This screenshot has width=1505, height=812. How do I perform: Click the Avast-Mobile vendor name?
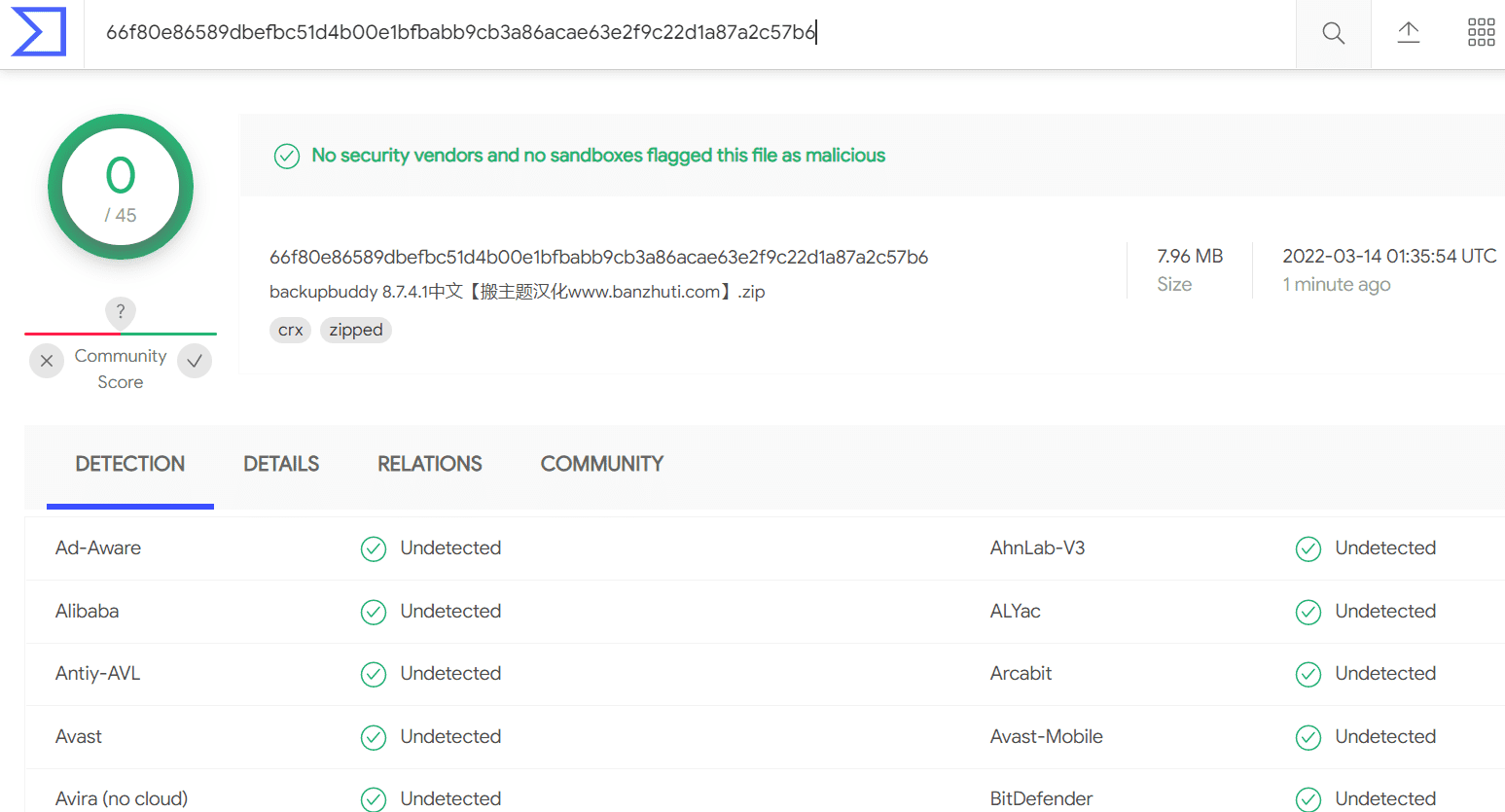click(1047, 736)
